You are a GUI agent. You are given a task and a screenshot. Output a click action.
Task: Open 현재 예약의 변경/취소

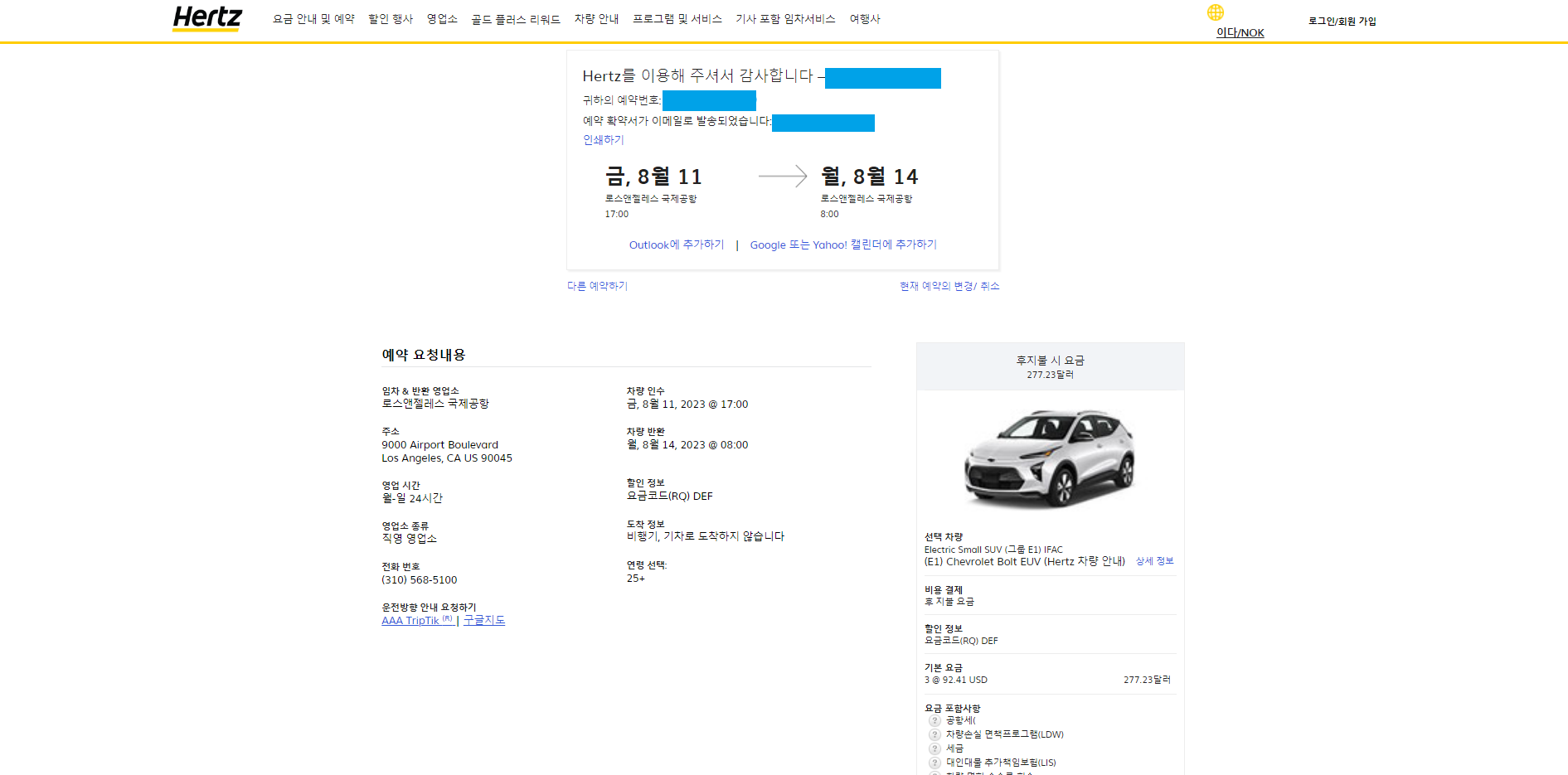click(949, 286)
